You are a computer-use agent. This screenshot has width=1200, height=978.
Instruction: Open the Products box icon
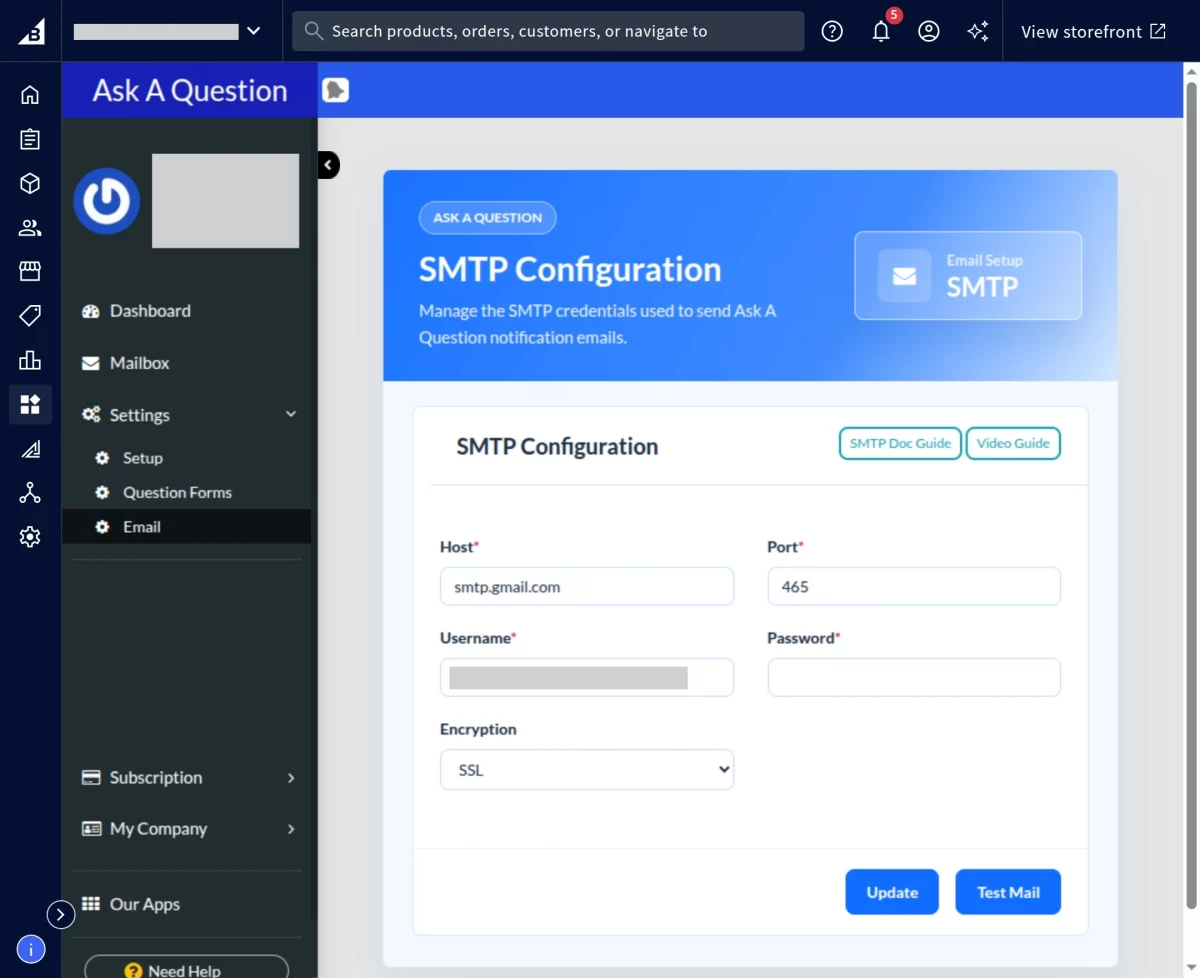[x=30, y=183]
